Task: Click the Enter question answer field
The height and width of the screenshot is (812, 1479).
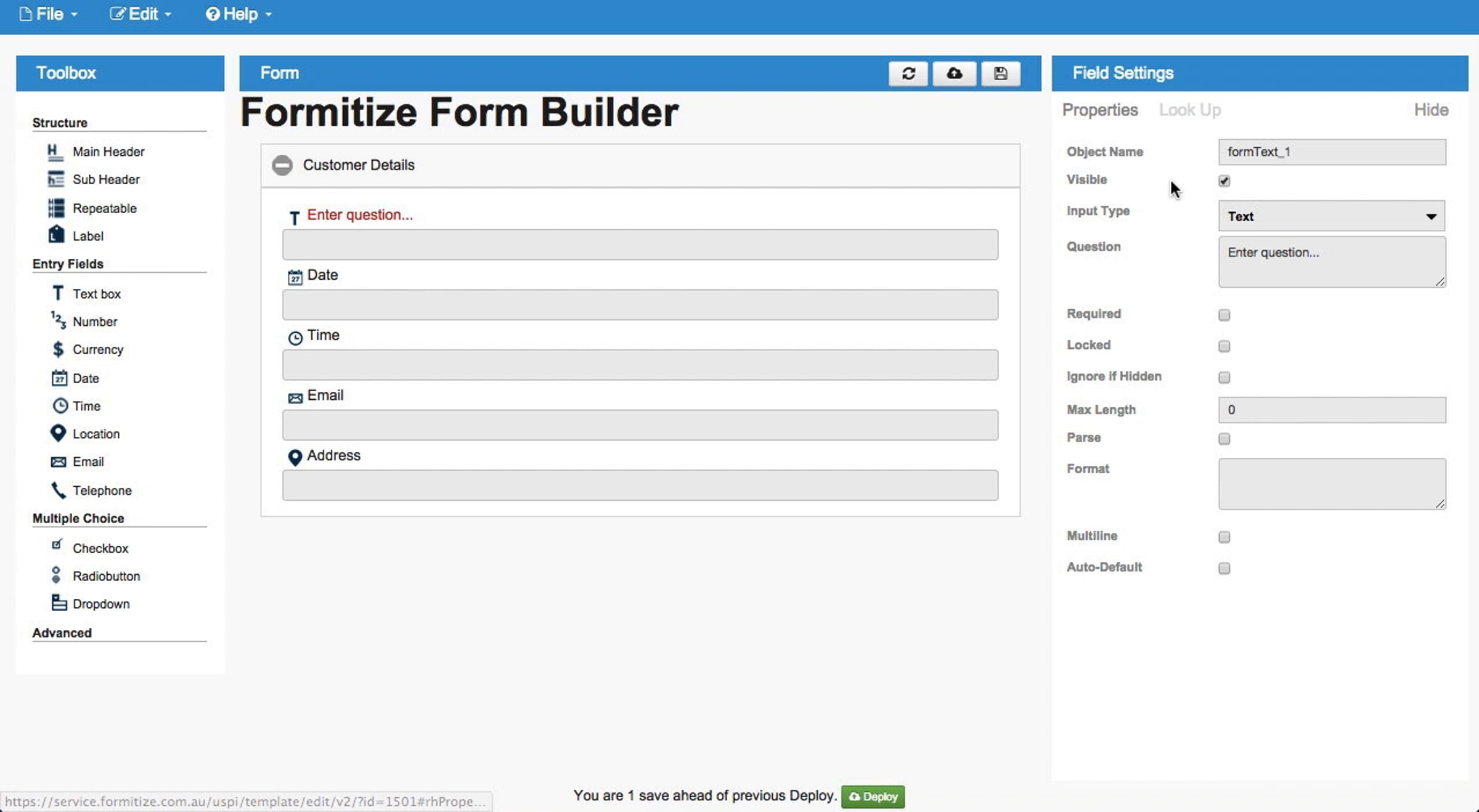Action: click(x=640, y=245)
